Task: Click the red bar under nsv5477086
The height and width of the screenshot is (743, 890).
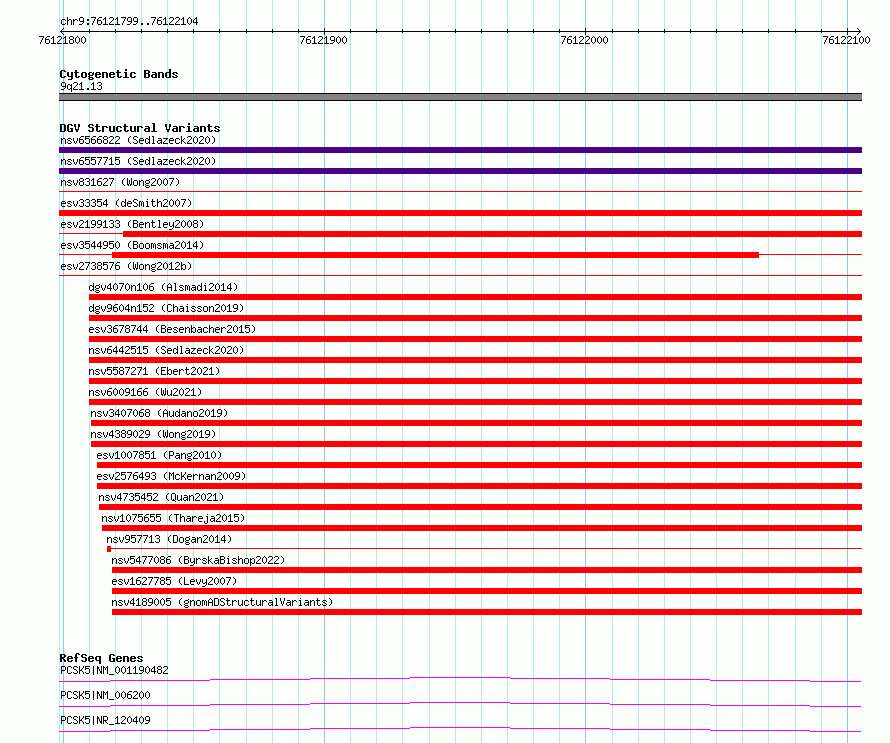Action: tap(487, 570)
